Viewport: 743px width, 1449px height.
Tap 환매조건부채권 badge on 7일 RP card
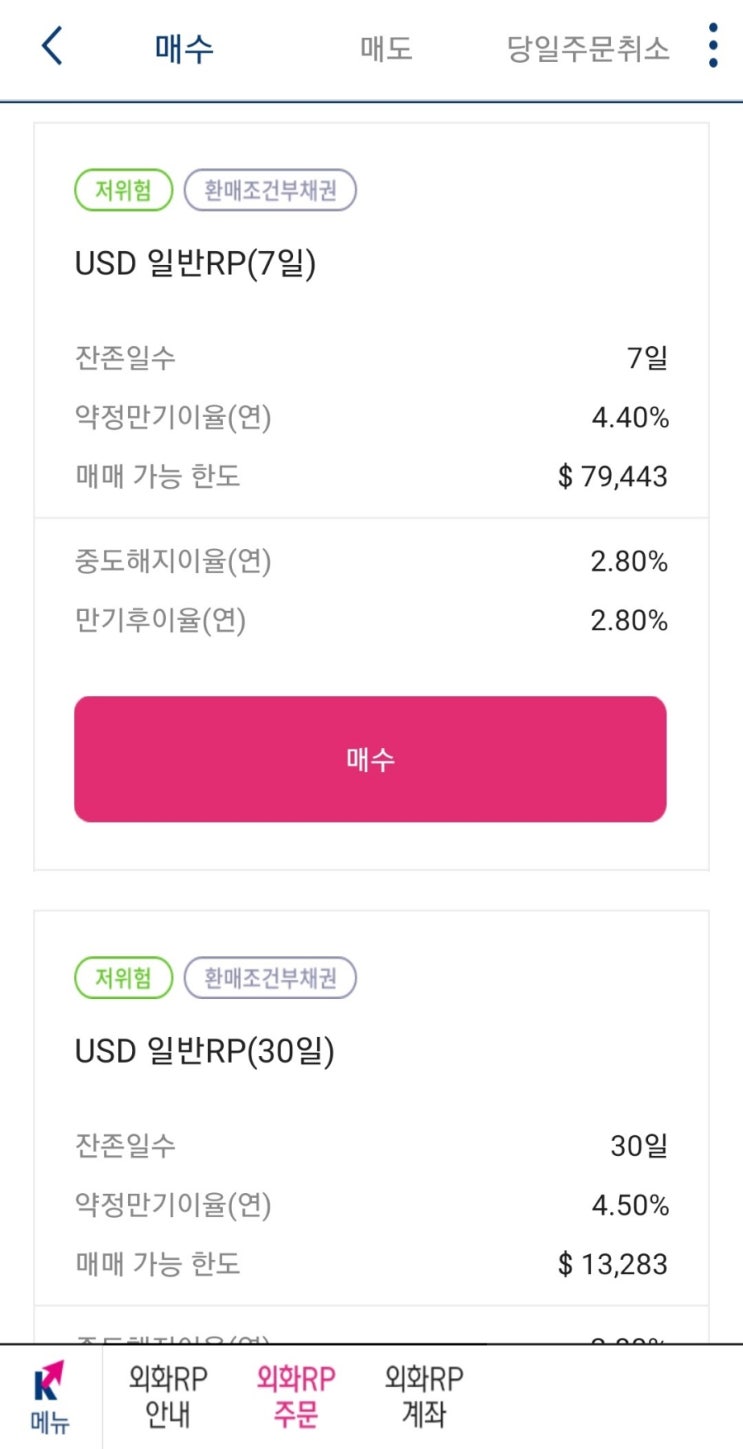click(x=270, y=190)
